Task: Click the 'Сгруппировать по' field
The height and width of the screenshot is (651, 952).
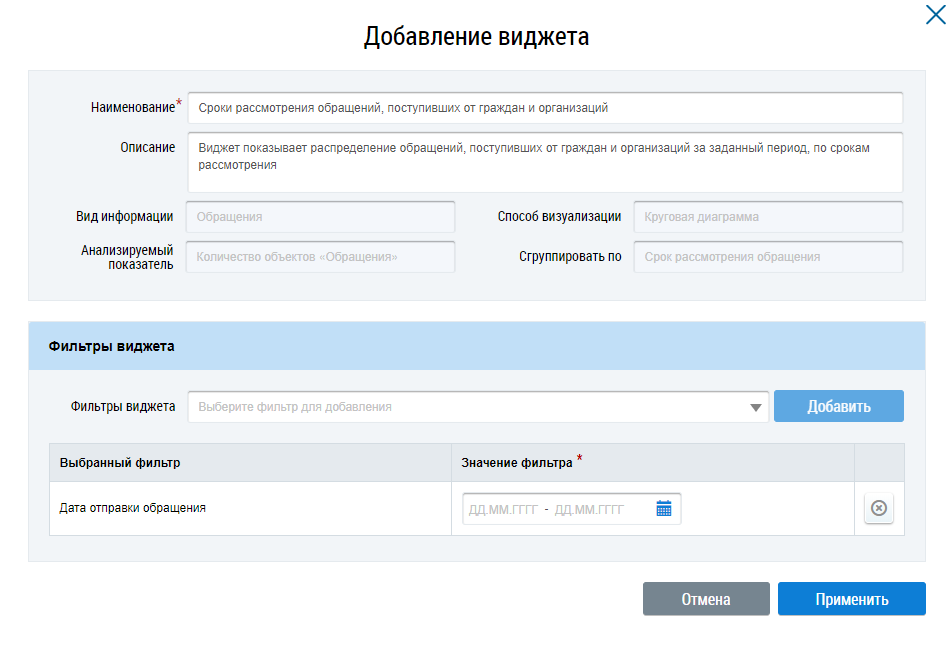Action: (767, 257)
